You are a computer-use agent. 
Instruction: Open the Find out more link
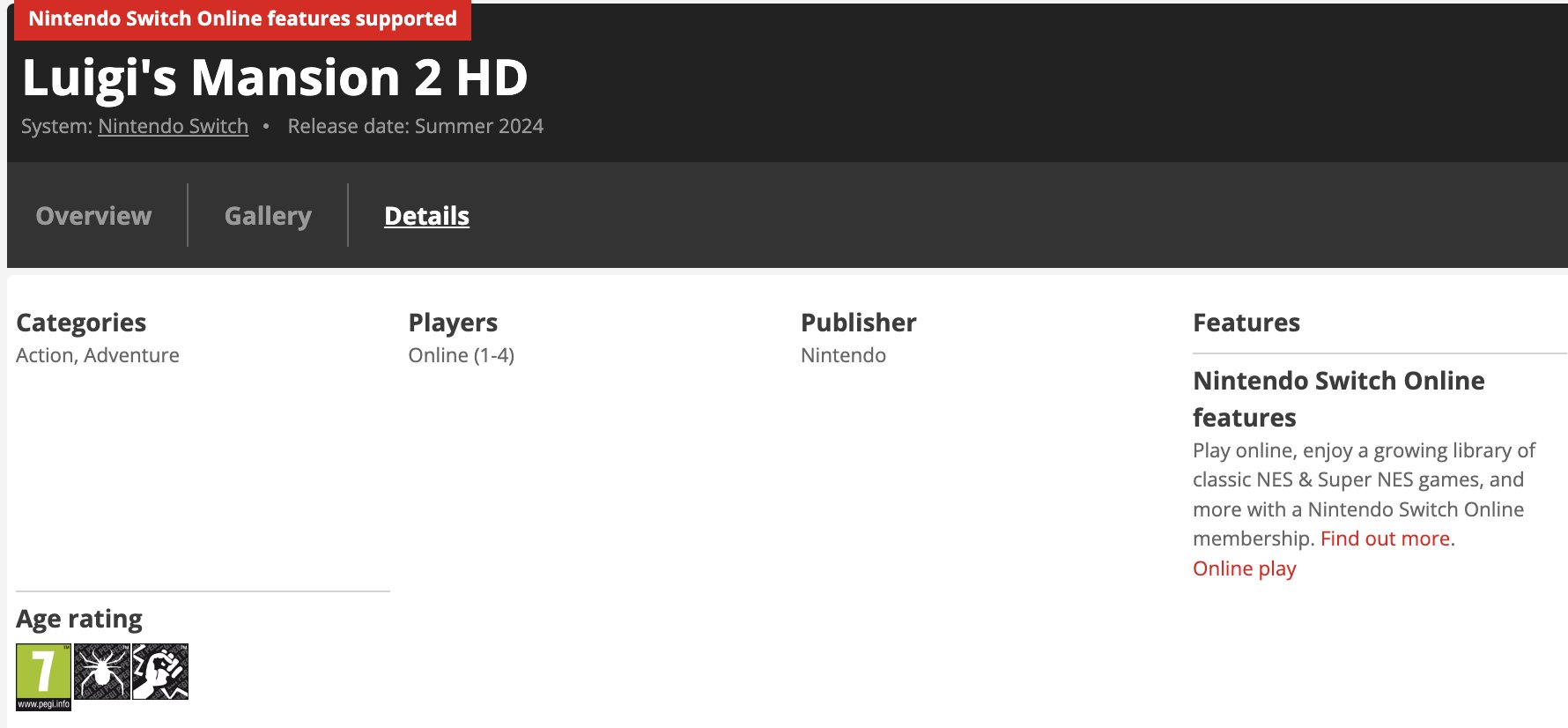(x=1385, y=539)
